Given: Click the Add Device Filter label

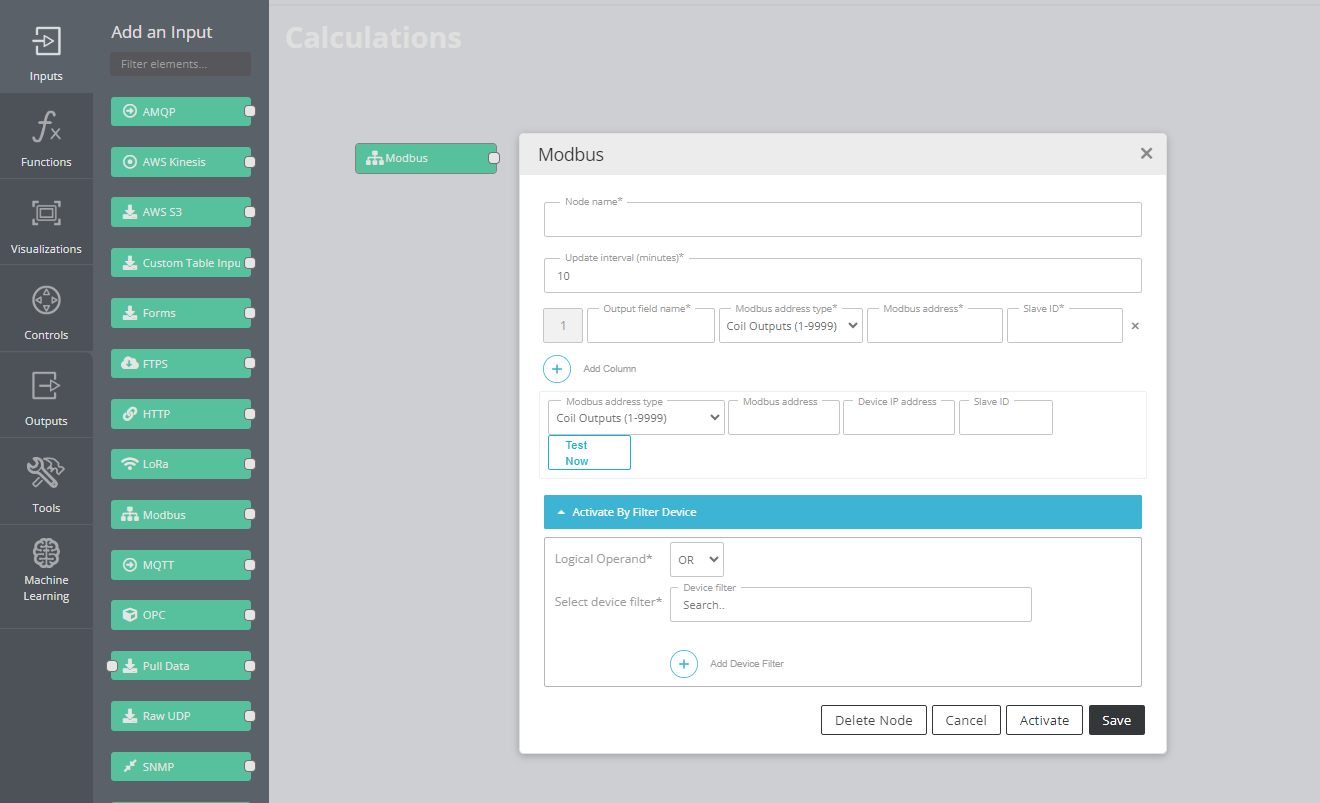Looking at the screenshot, I should coord(747,664).
